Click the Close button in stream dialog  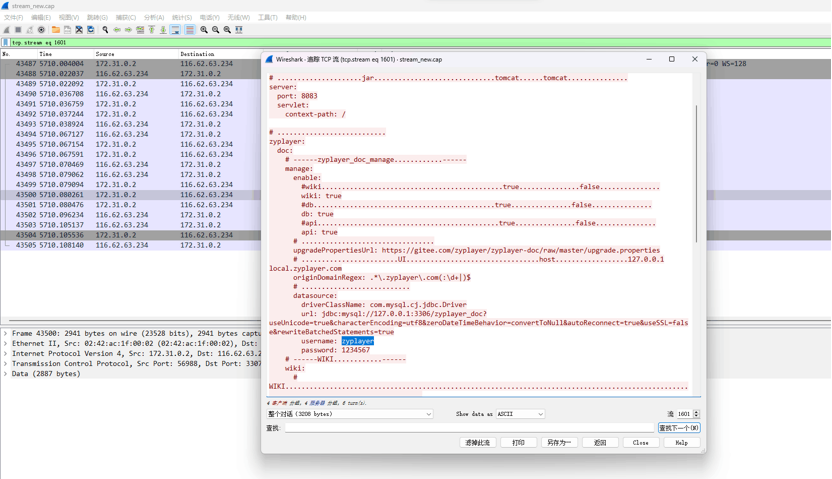click(x=640, y=442)
